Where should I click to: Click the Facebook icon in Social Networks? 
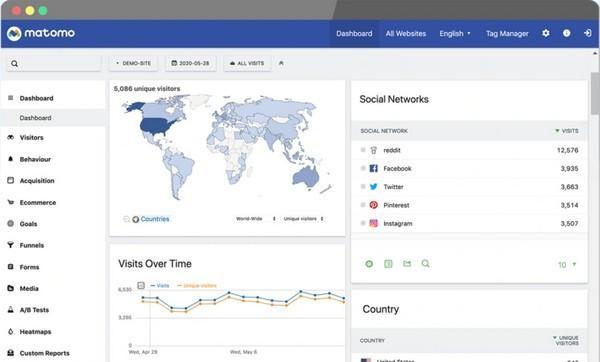[x=373, y=168]
